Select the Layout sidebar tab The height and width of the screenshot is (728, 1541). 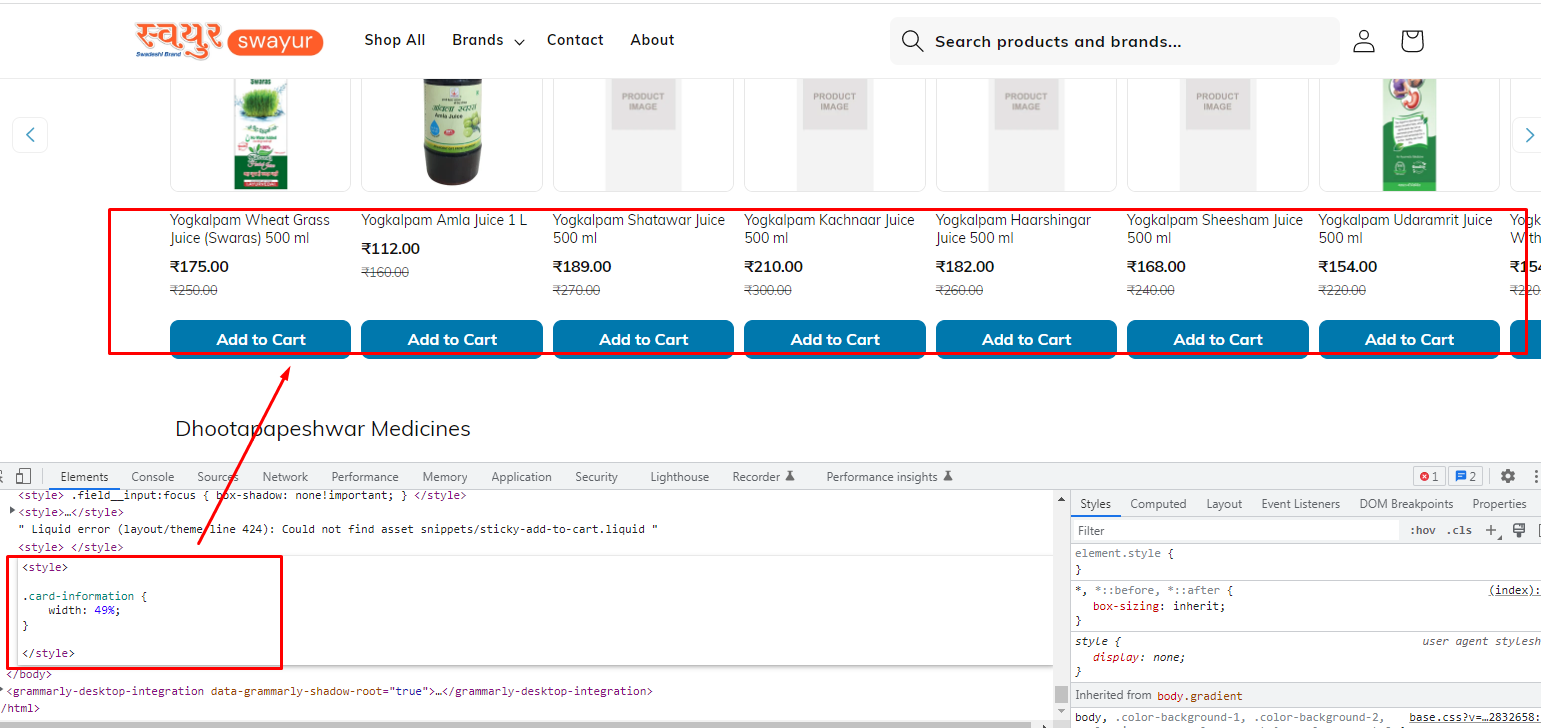coord(1224,504)
